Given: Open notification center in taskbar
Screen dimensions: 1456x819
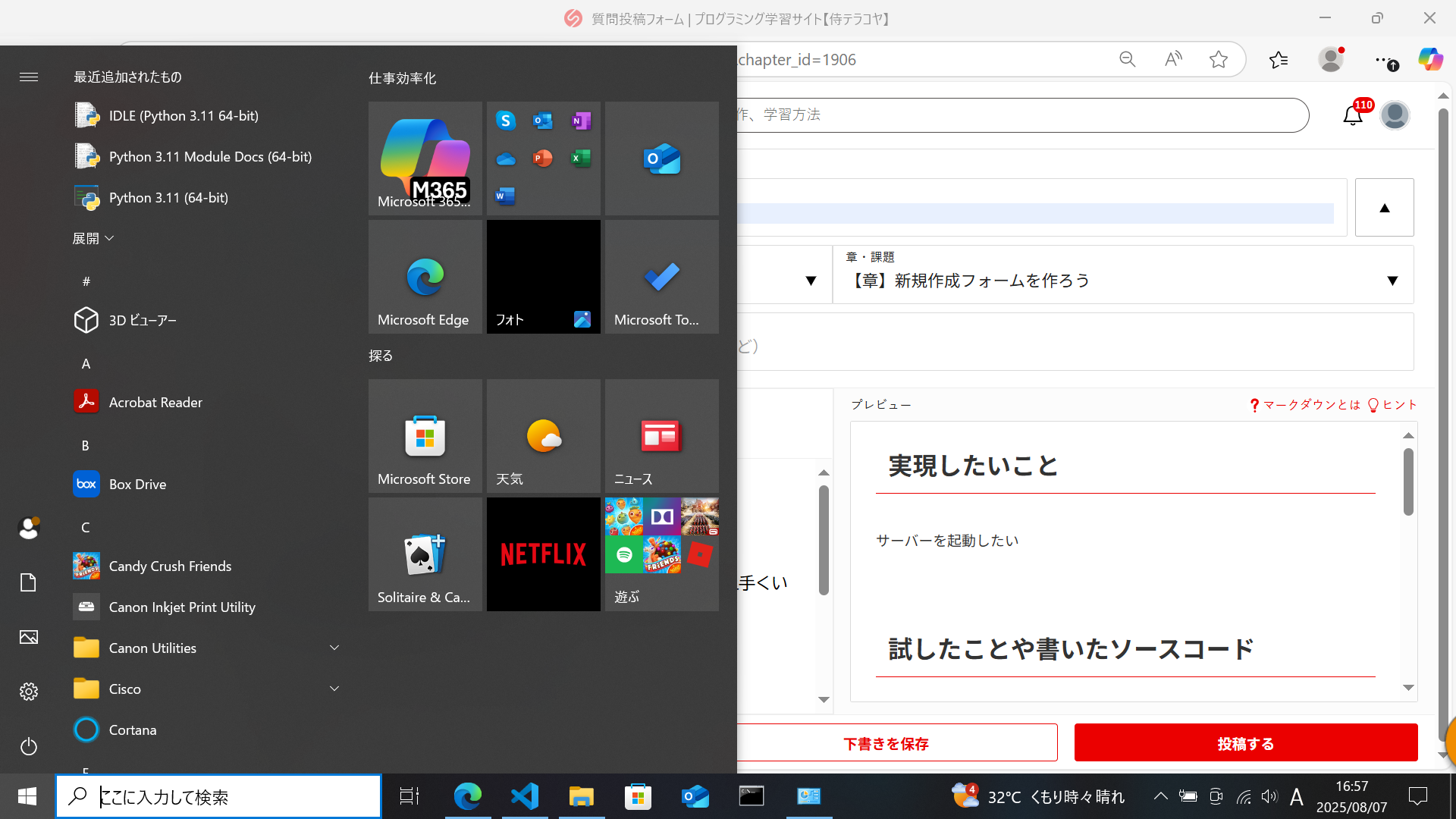Looking at the screenshot, I should point(1417,796).
